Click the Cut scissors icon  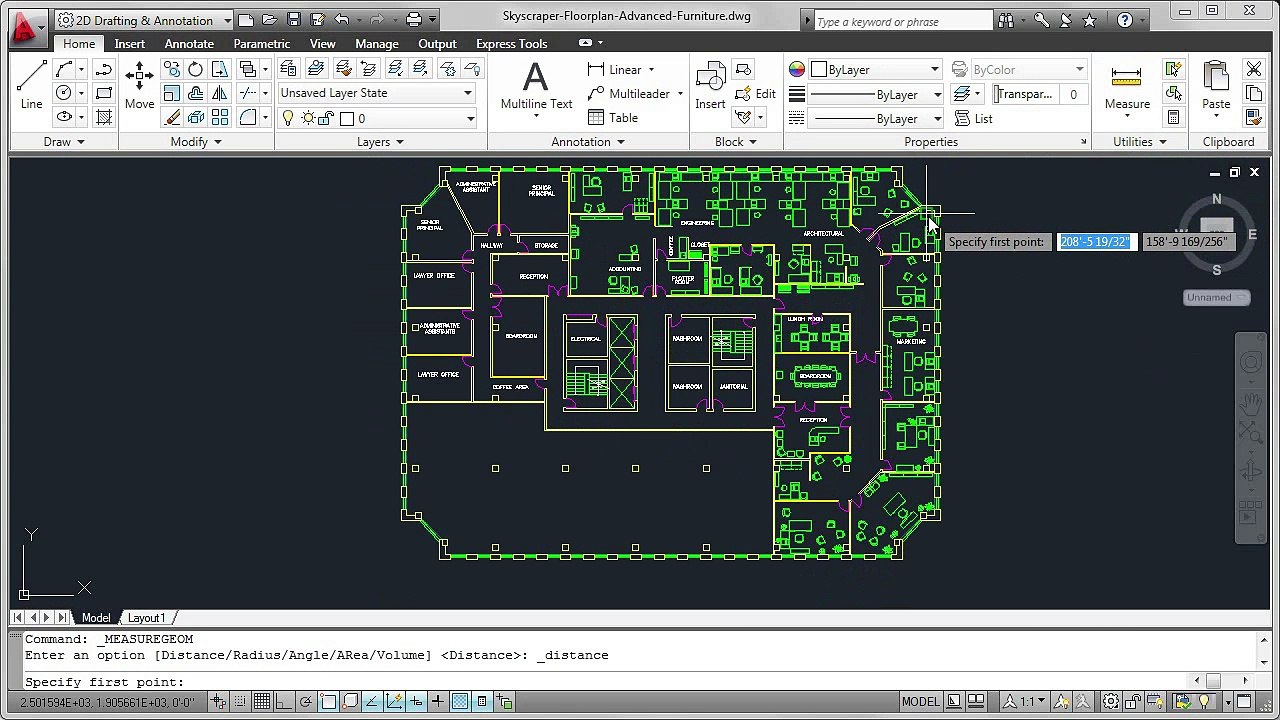pos(1254,69)
